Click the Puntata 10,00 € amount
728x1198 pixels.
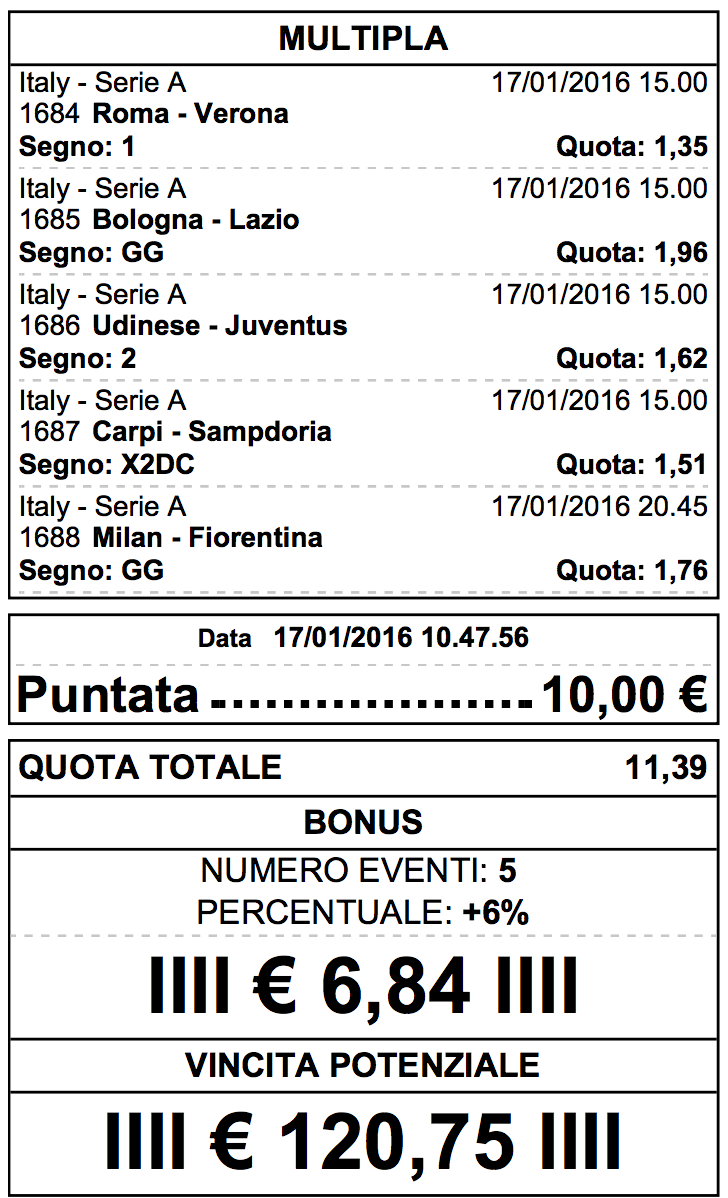click(624, 695)
